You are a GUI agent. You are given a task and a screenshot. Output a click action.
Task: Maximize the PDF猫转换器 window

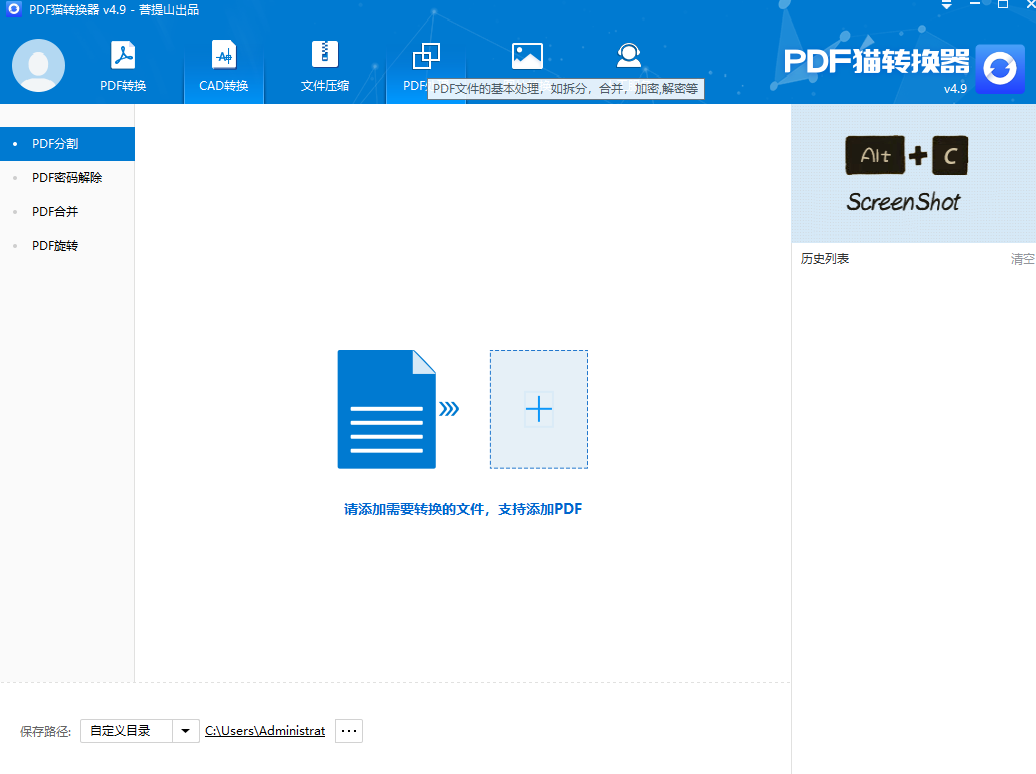pos(1002,5)
